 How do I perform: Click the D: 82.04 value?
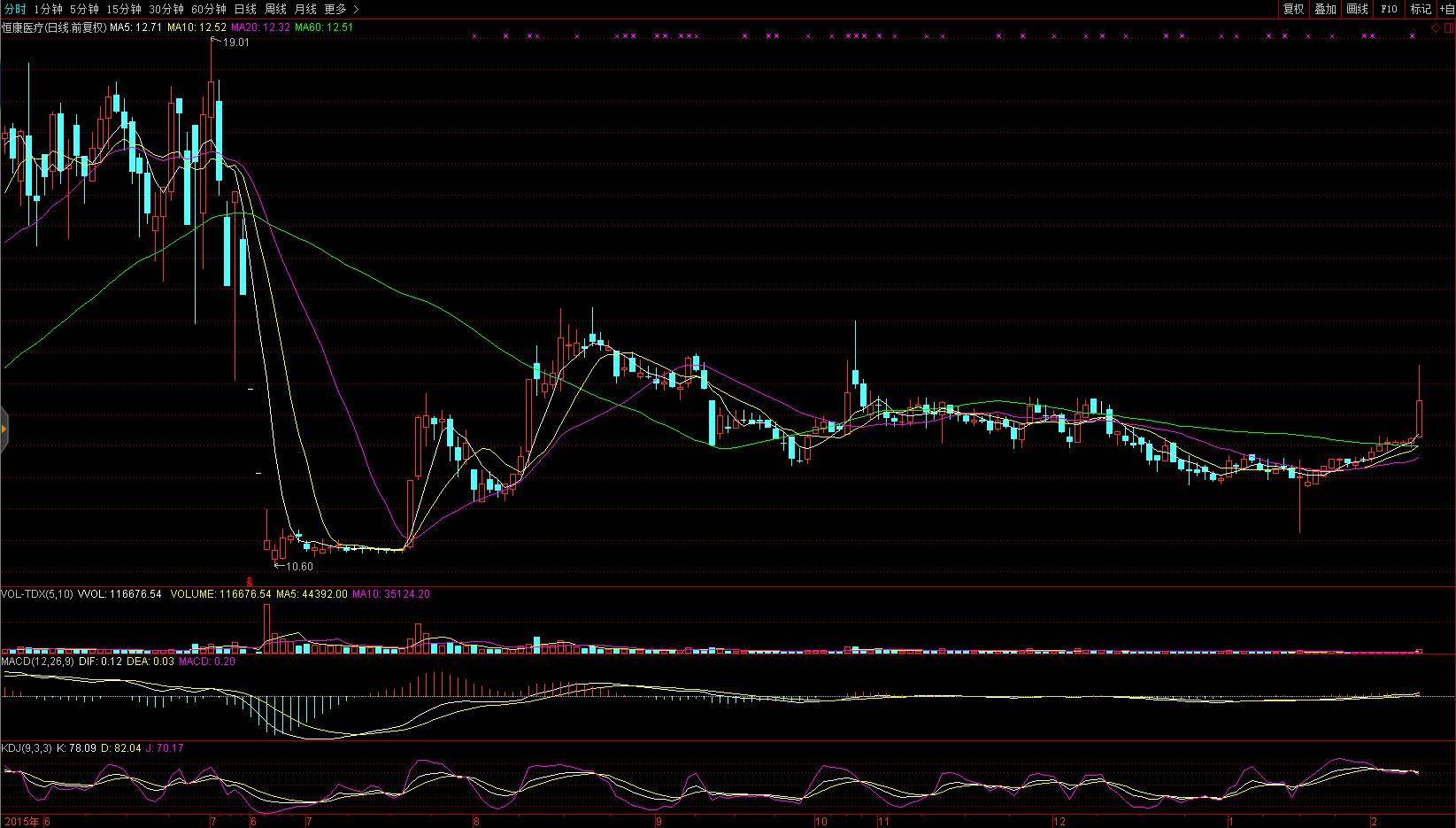tap(121, 748)
